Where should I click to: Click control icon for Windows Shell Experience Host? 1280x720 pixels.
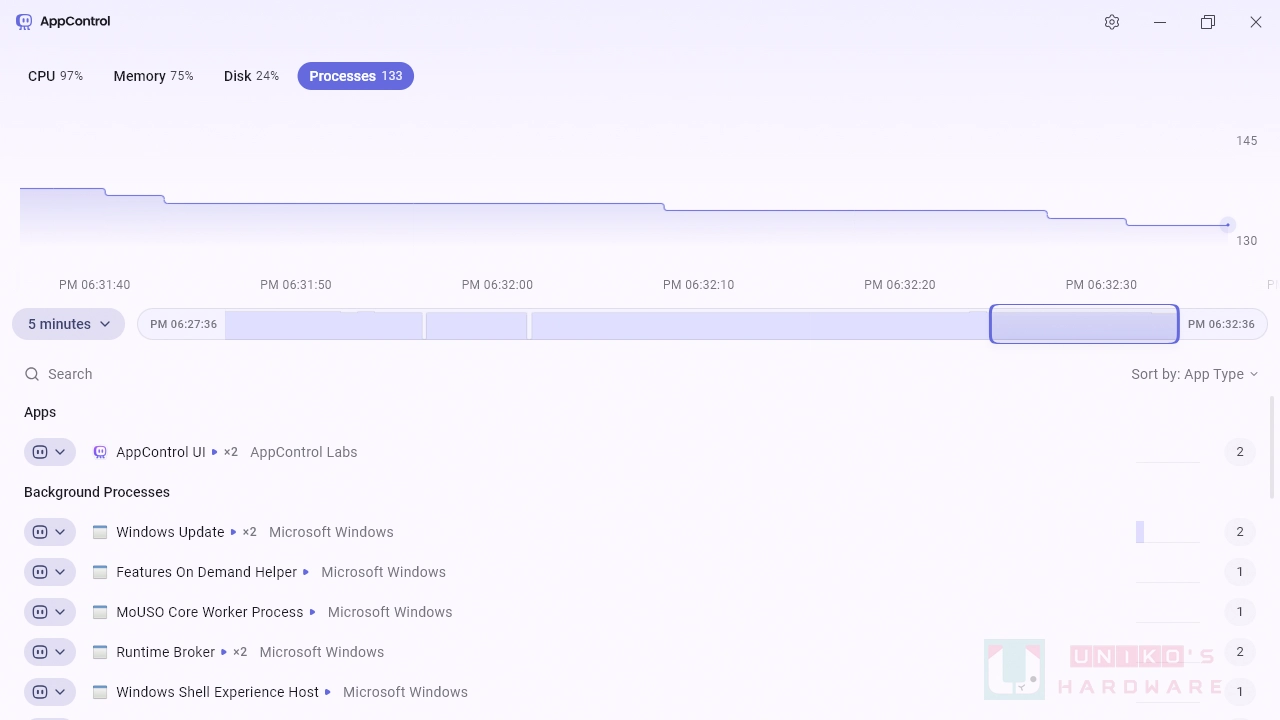click(x=40, y=692)
